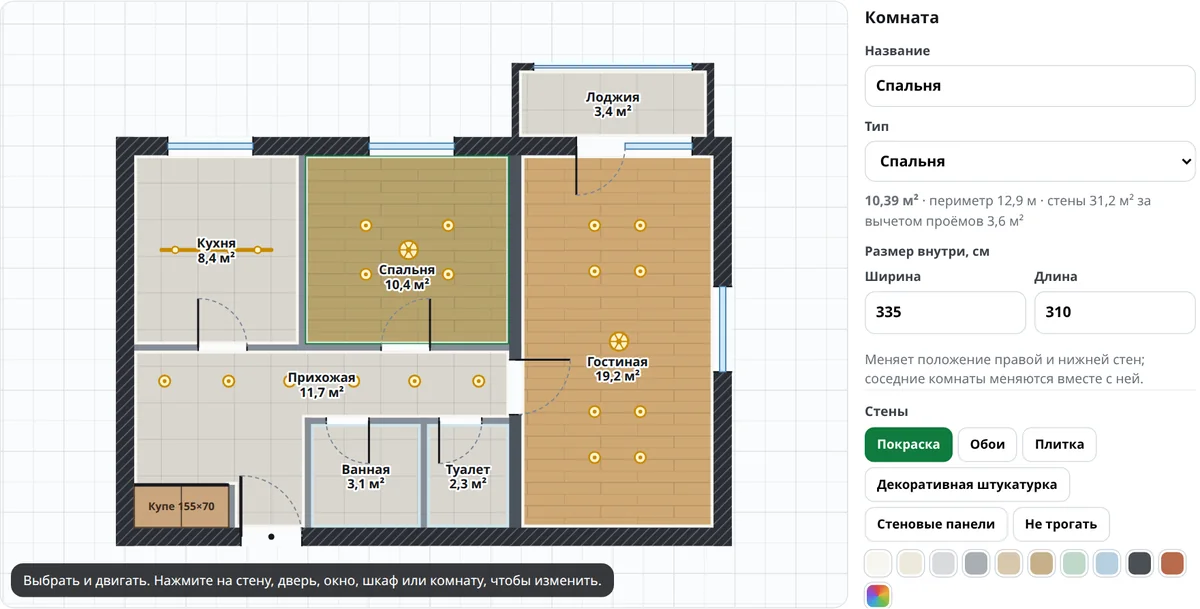Select the chandelier in the Спальня room
The width and height of the screenshot is (1200, 609).
click(x=408, y=250)
